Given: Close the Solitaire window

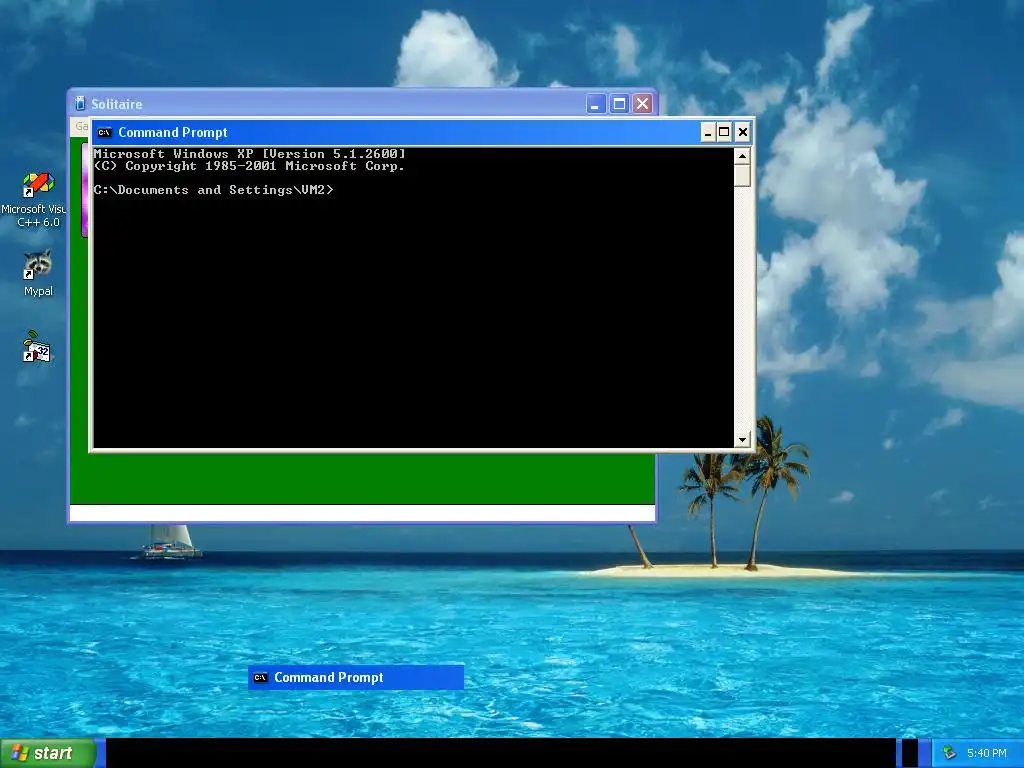Looking at the screenshot, I should 643,104.
